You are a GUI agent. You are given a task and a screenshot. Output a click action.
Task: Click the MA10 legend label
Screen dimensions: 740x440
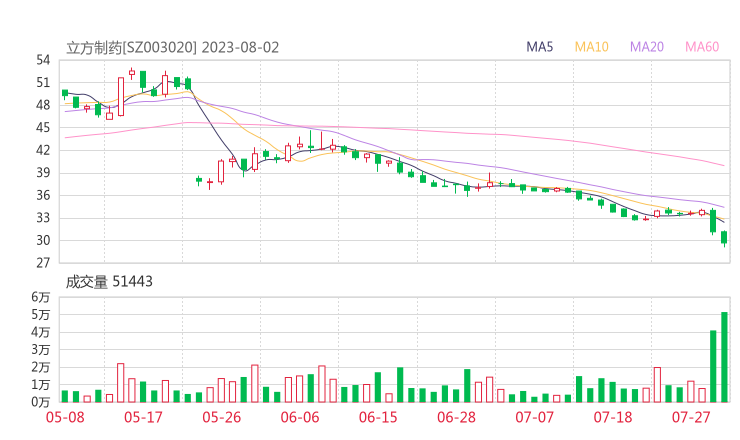click(x=591, y=47)
